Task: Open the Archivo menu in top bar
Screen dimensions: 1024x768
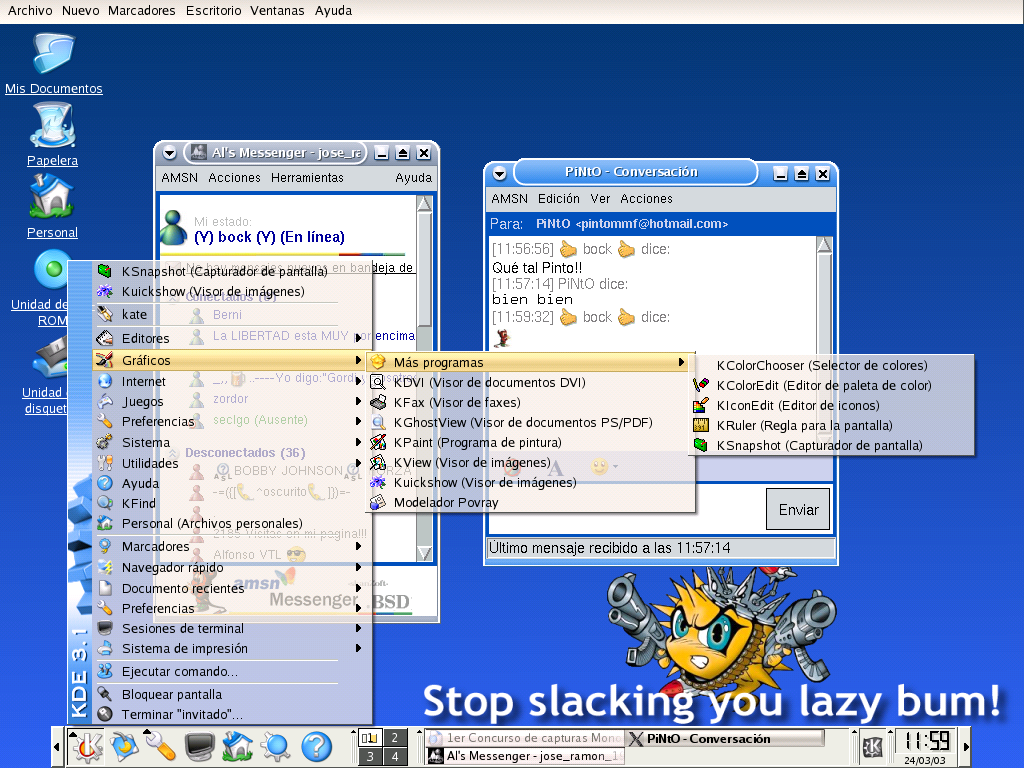Action: coord(30,10)
